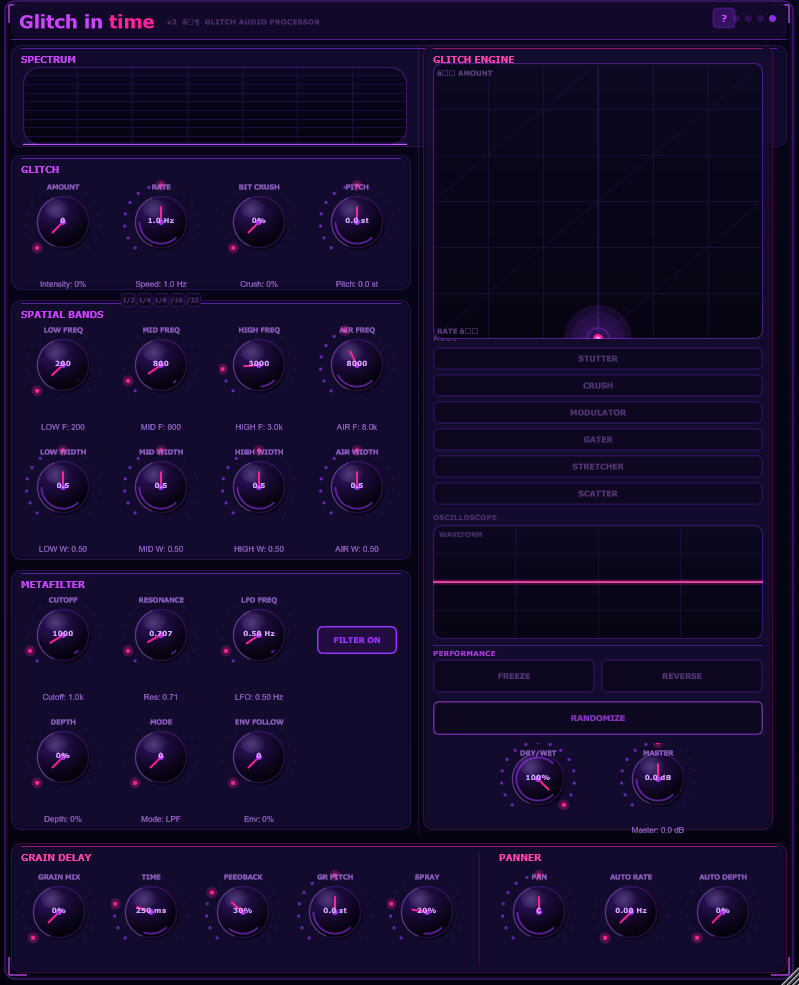Click the Glitch RATE knob

point(161,222)
